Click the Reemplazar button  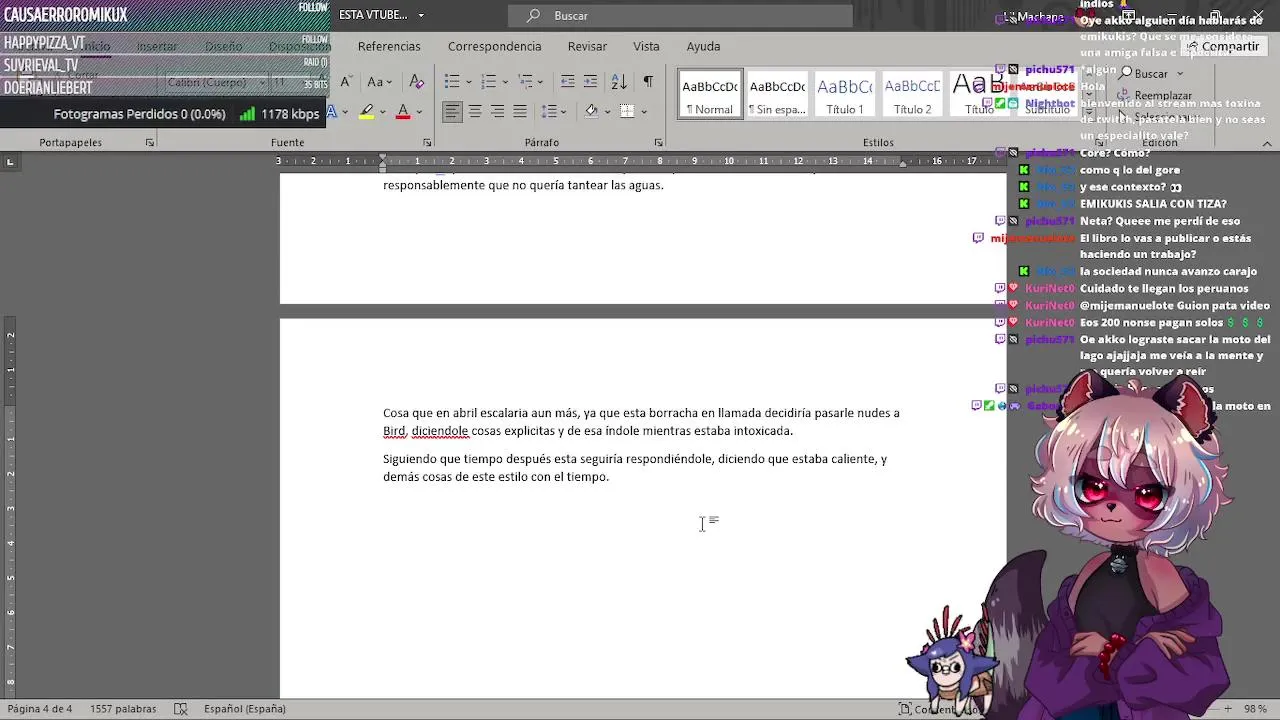pyautogui.click(x=1155, y=95)
